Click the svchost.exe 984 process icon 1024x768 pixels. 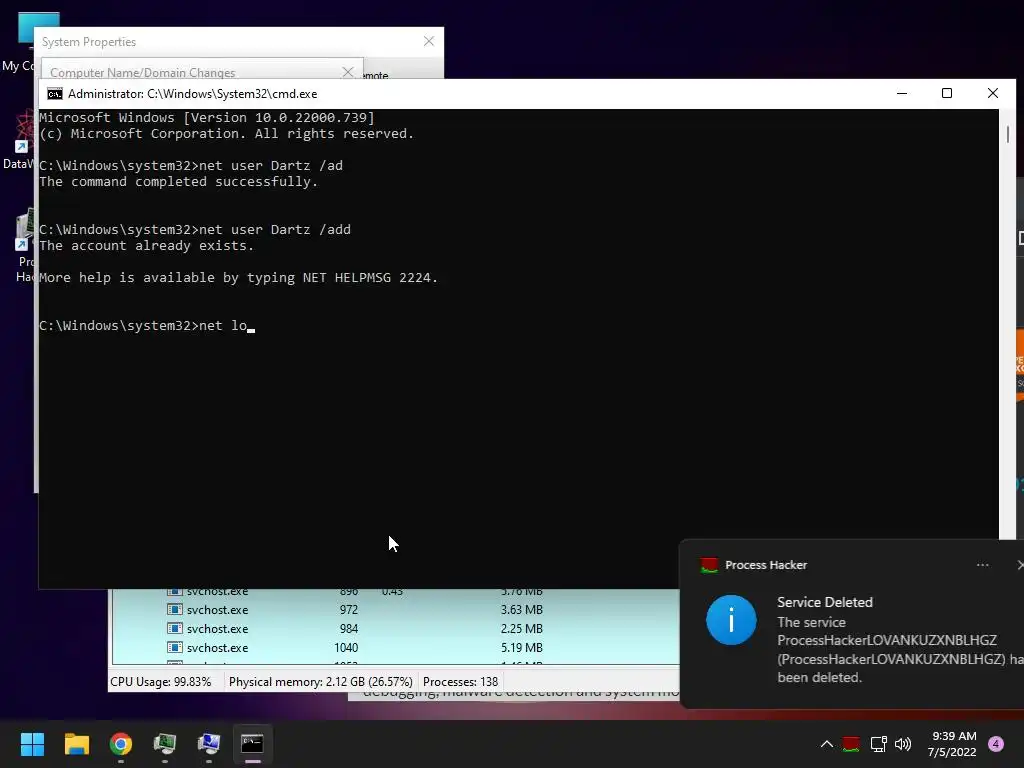174,629
